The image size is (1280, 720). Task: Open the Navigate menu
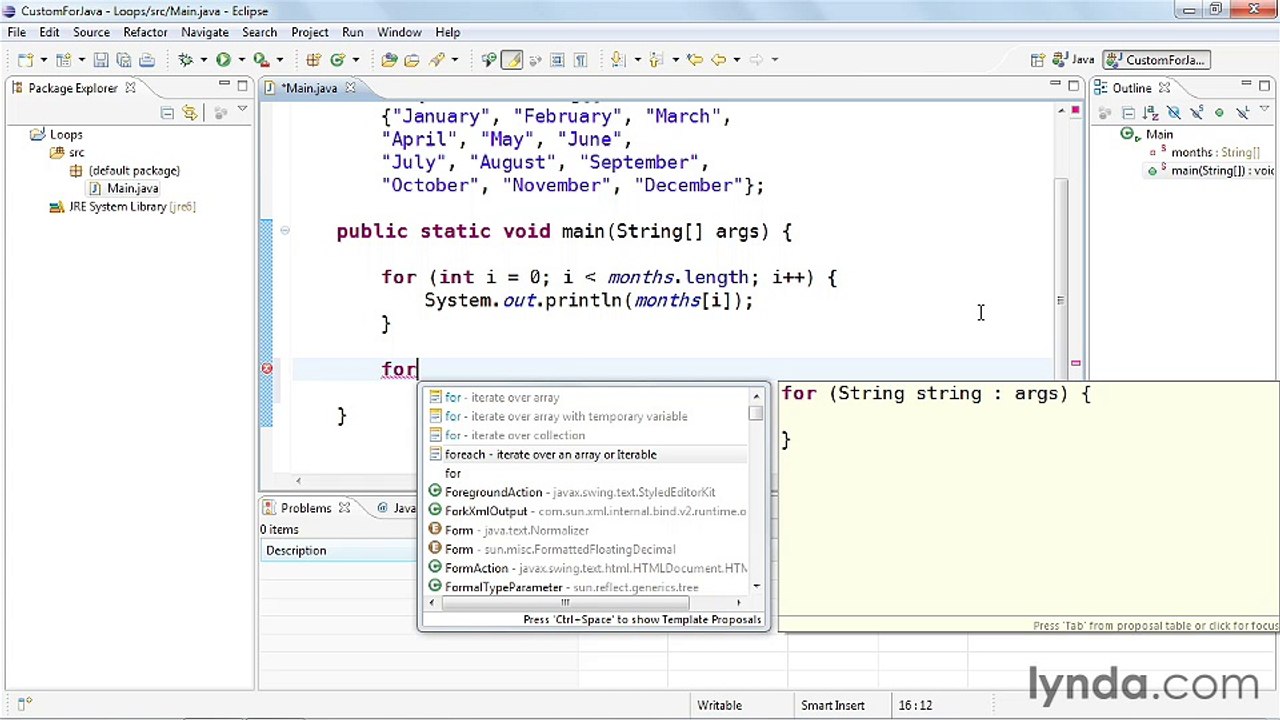204,32
